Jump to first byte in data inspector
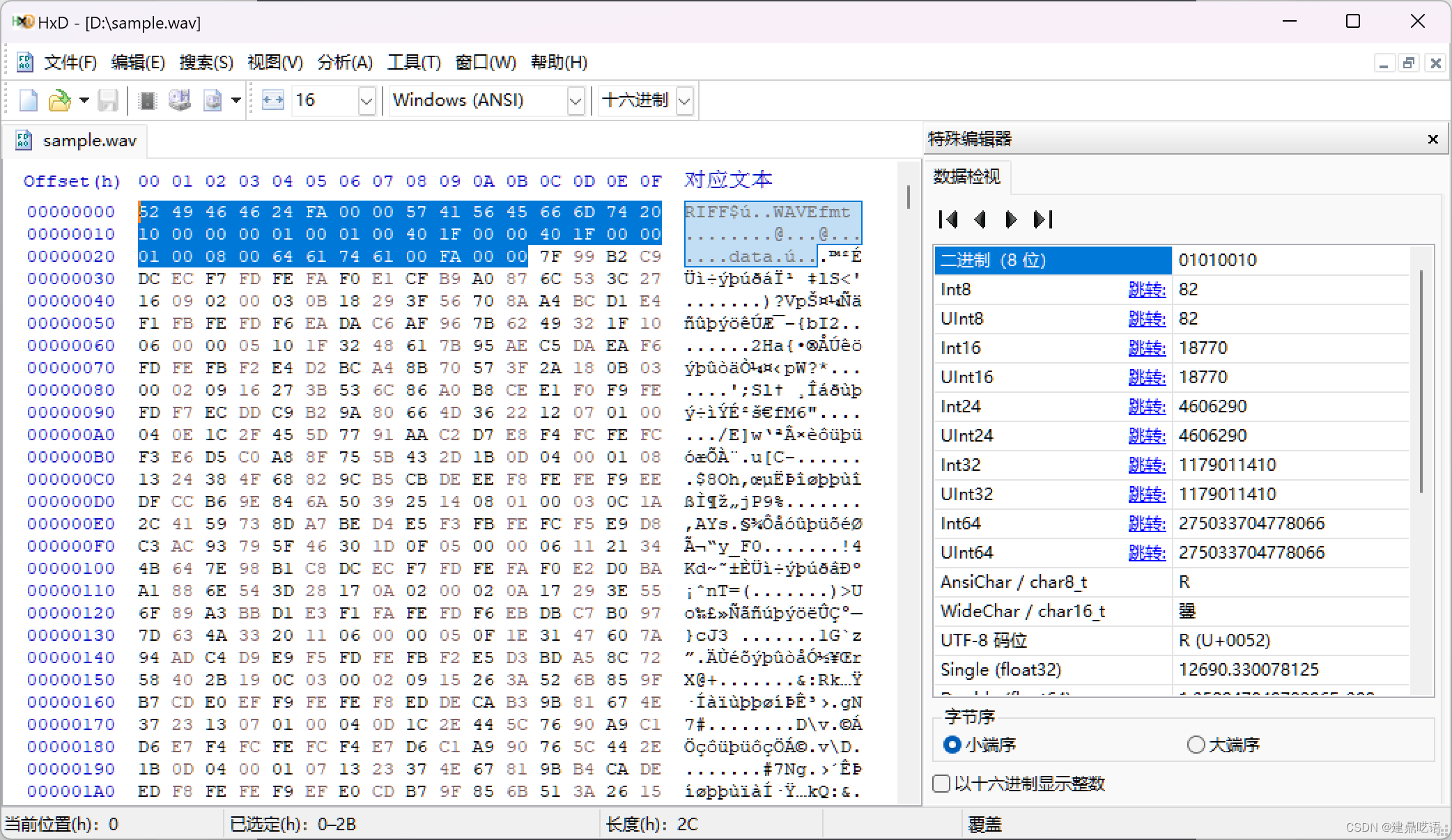The height and width of the screenshot is (840, 1452). tap(948, 219)
